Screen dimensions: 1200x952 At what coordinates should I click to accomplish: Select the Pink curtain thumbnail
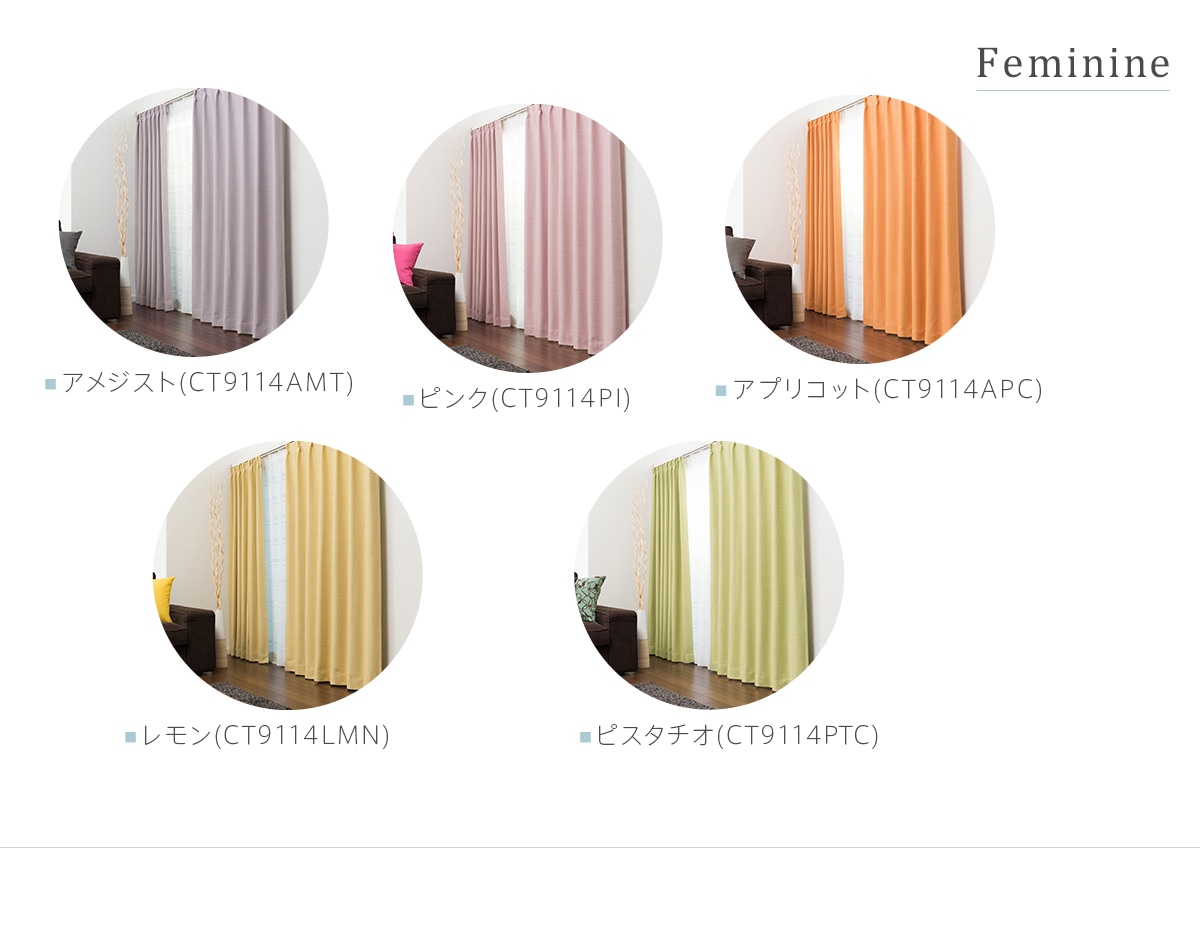click(527, 238)
